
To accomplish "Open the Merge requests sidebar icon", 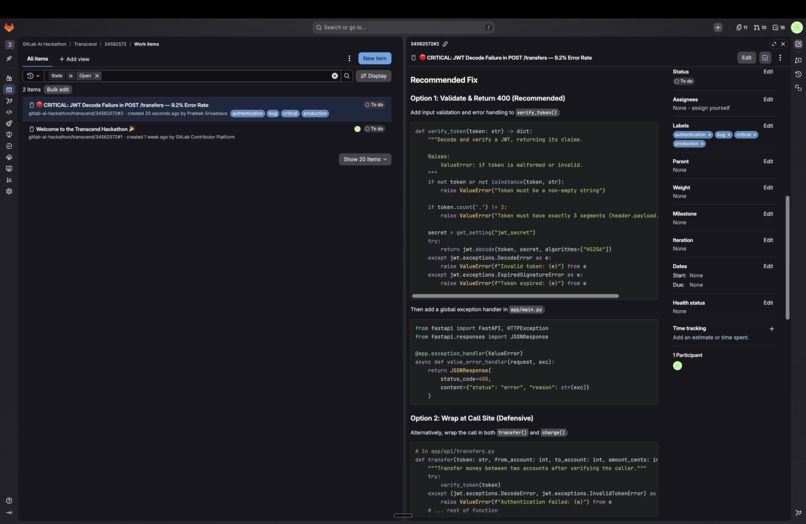I will coord(9,101).
